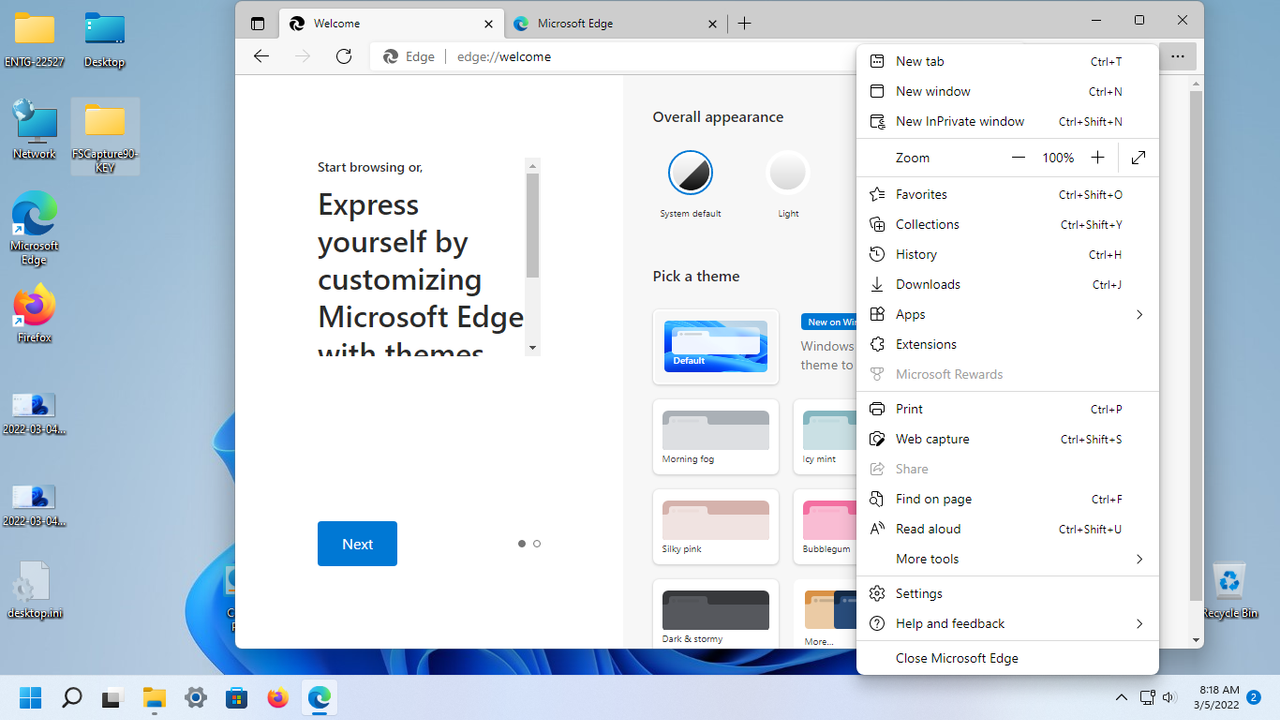Choose the Default theme thumbnail

716,347
